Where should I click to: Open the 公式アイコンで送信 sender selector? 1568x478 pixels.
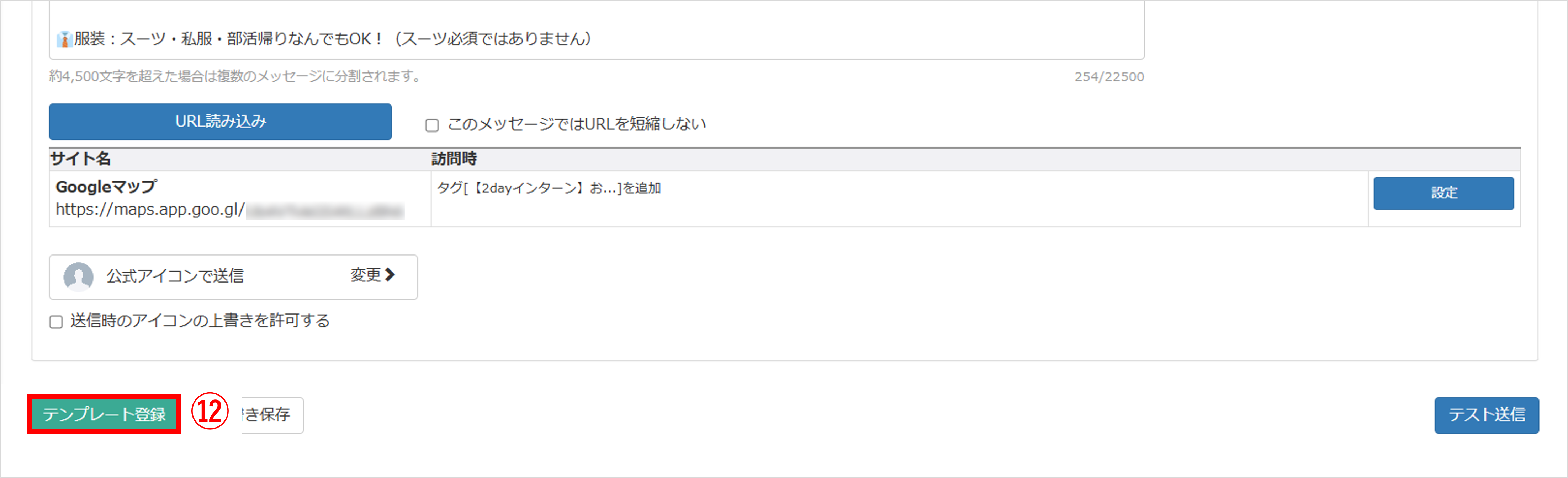point(233,277)
